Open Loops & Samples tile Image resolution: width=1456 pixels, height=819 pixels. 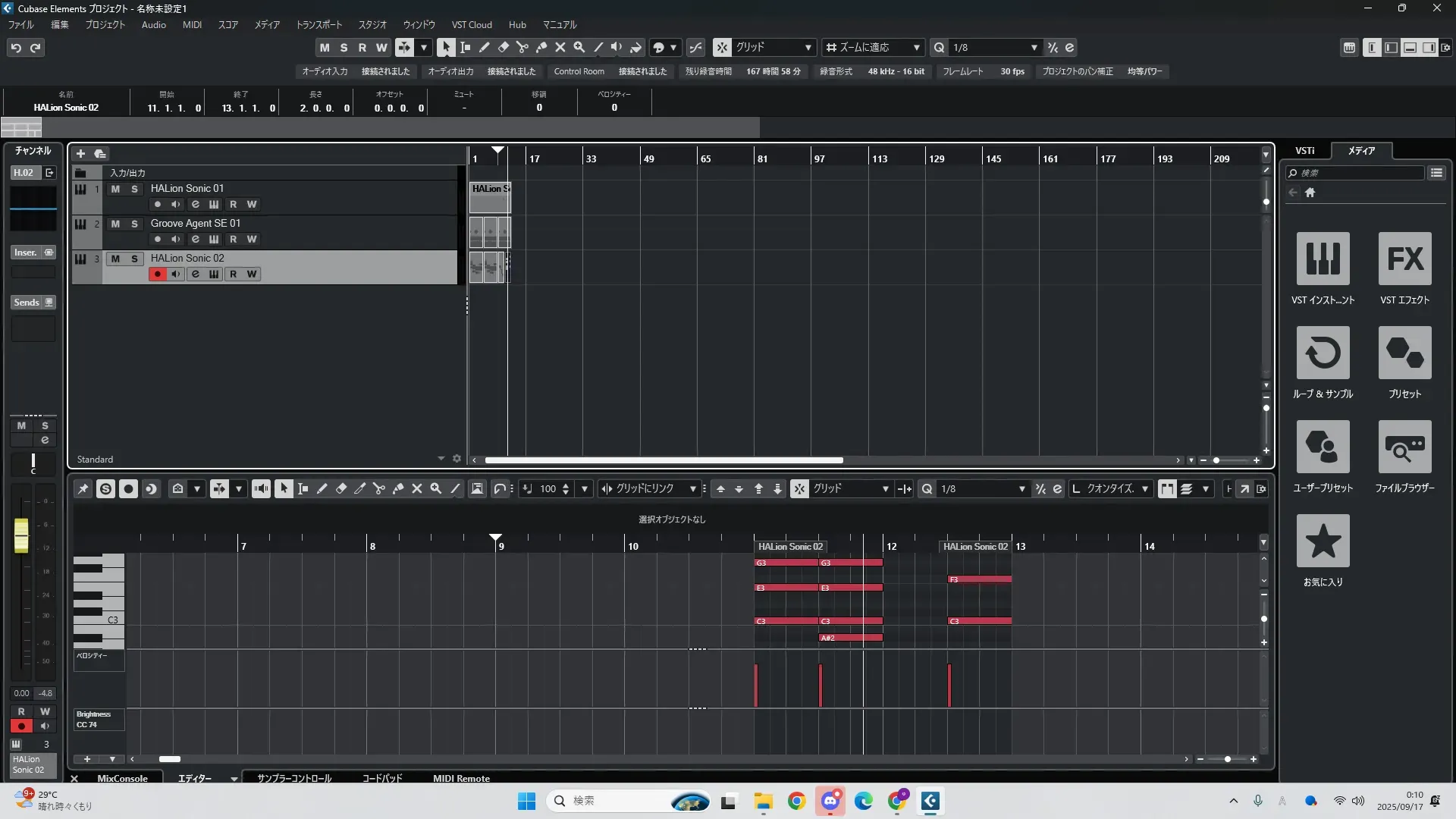(1323, 353)
